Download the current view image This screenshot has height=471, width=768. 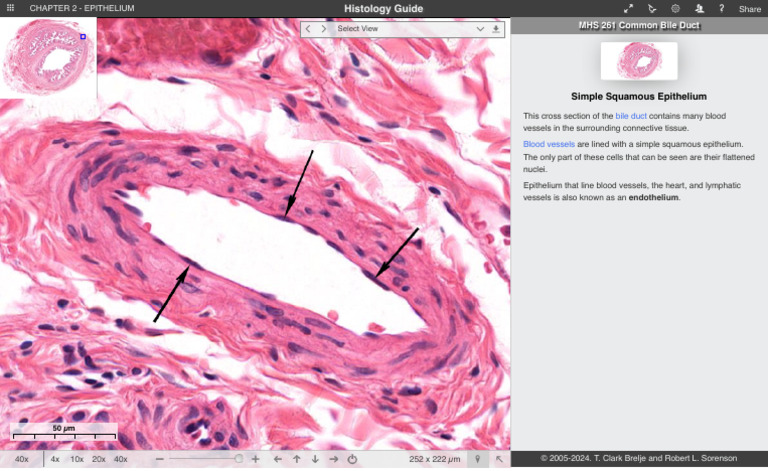[x=496, y=29]
